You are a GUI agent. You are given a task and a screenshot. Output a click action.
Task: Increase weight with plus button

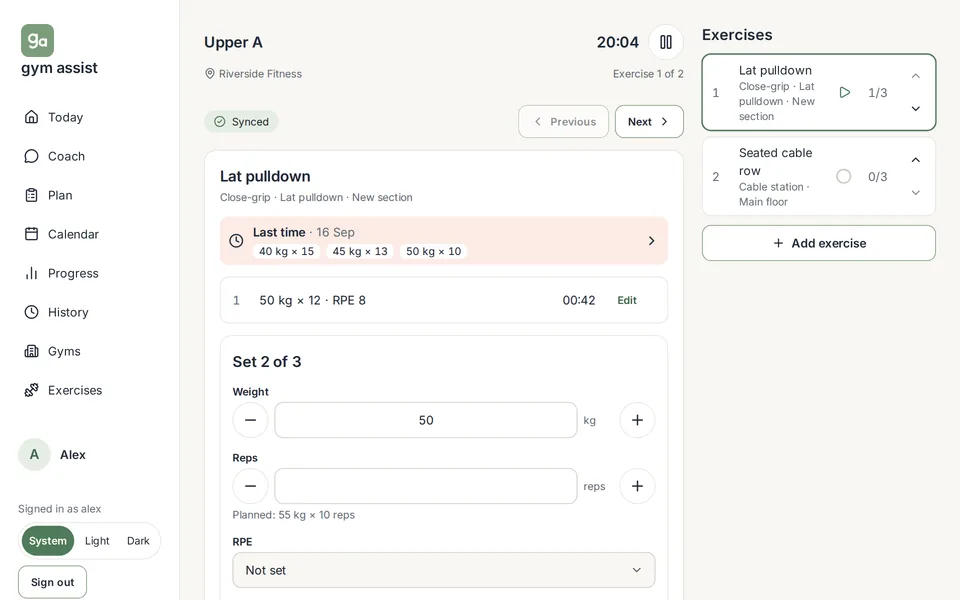(637, 420)
